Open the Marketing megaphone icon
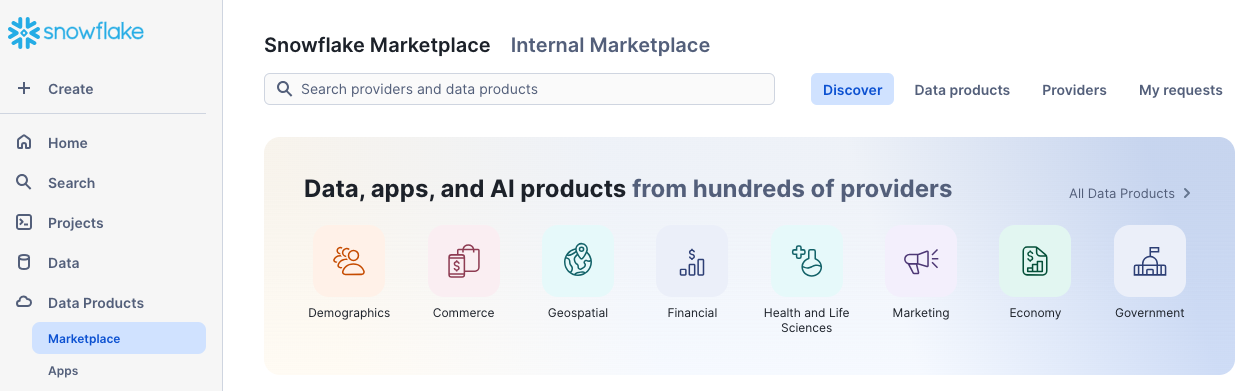The image size is (1250, 391). click(921, 261)
